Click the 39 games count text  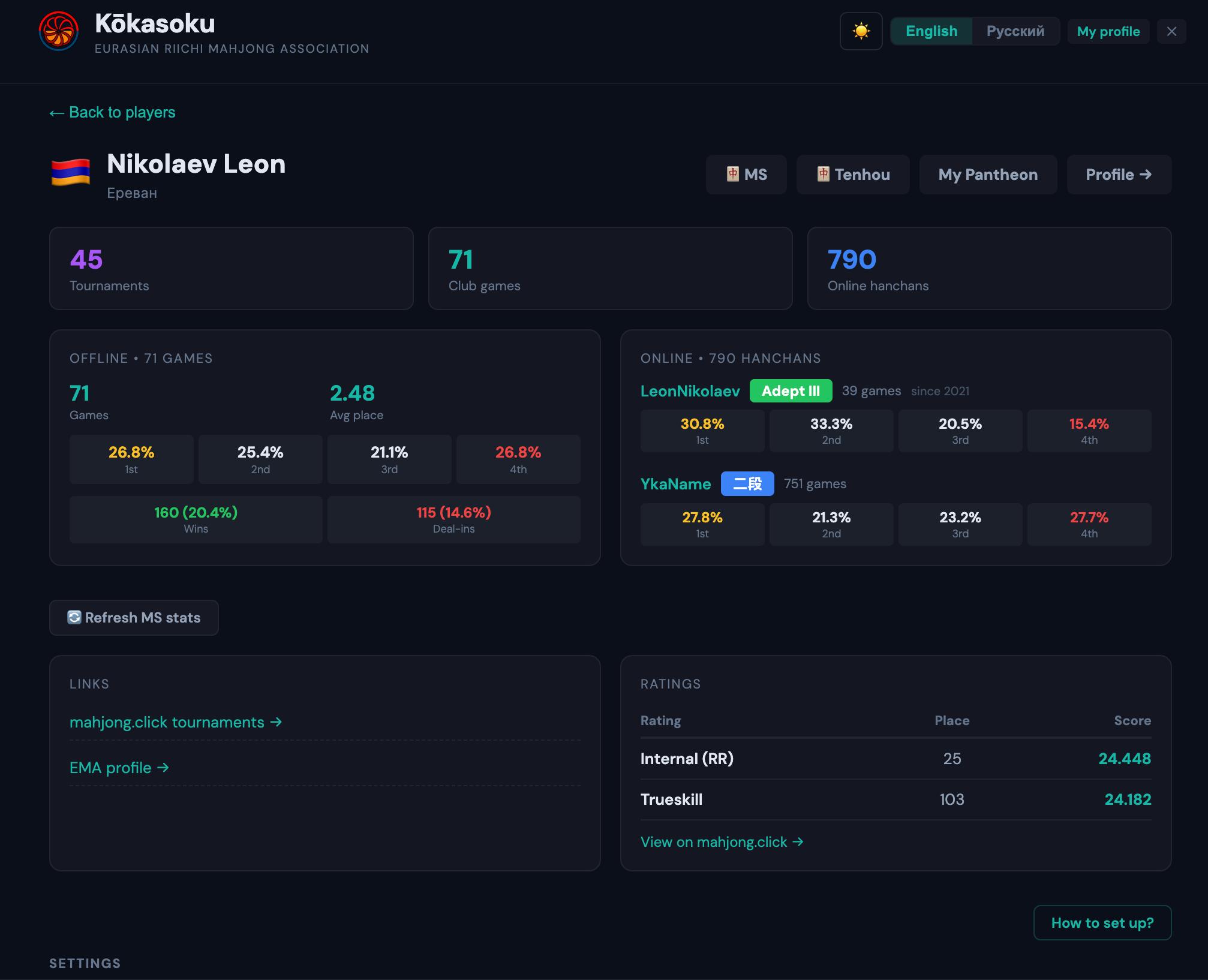(x=872, y=391)
